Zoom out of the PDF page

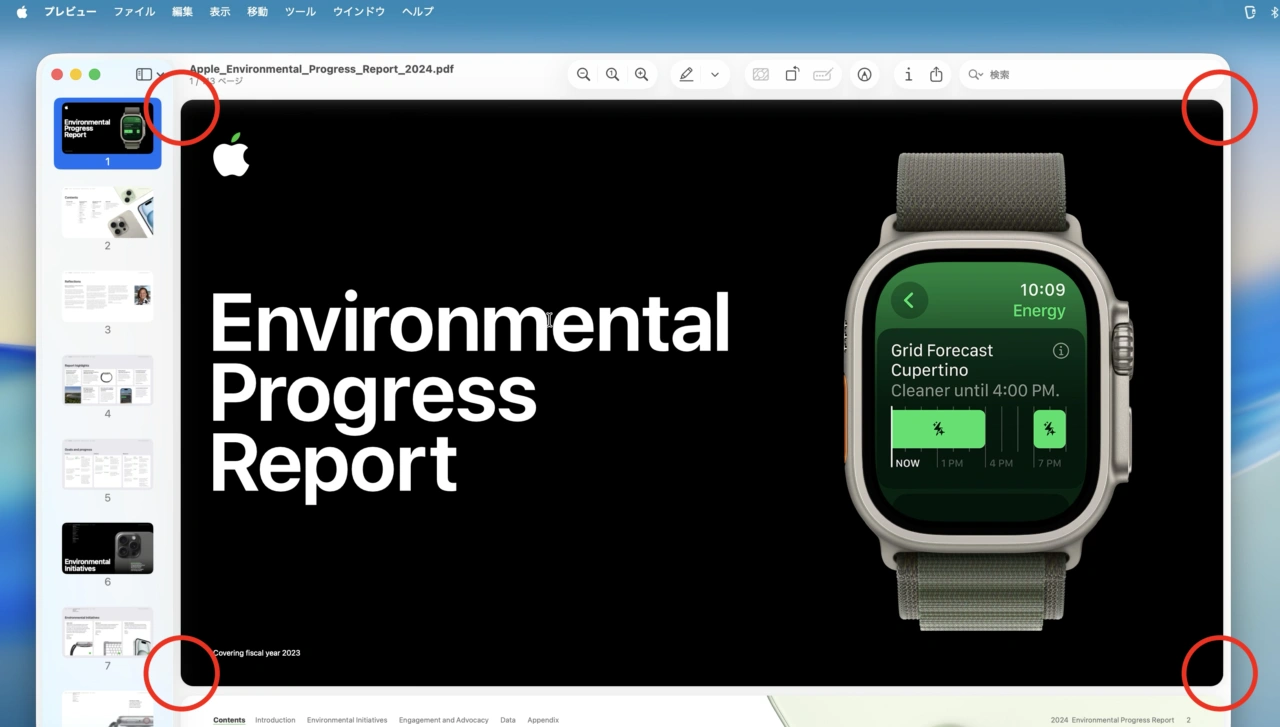click(583, 74)
